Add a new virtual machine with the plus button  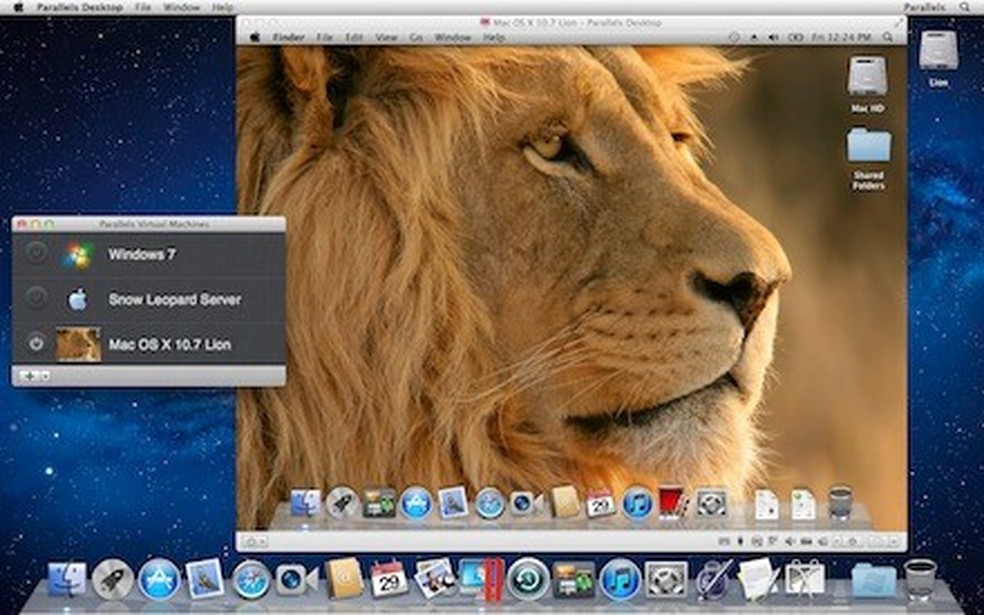(29, 375)
